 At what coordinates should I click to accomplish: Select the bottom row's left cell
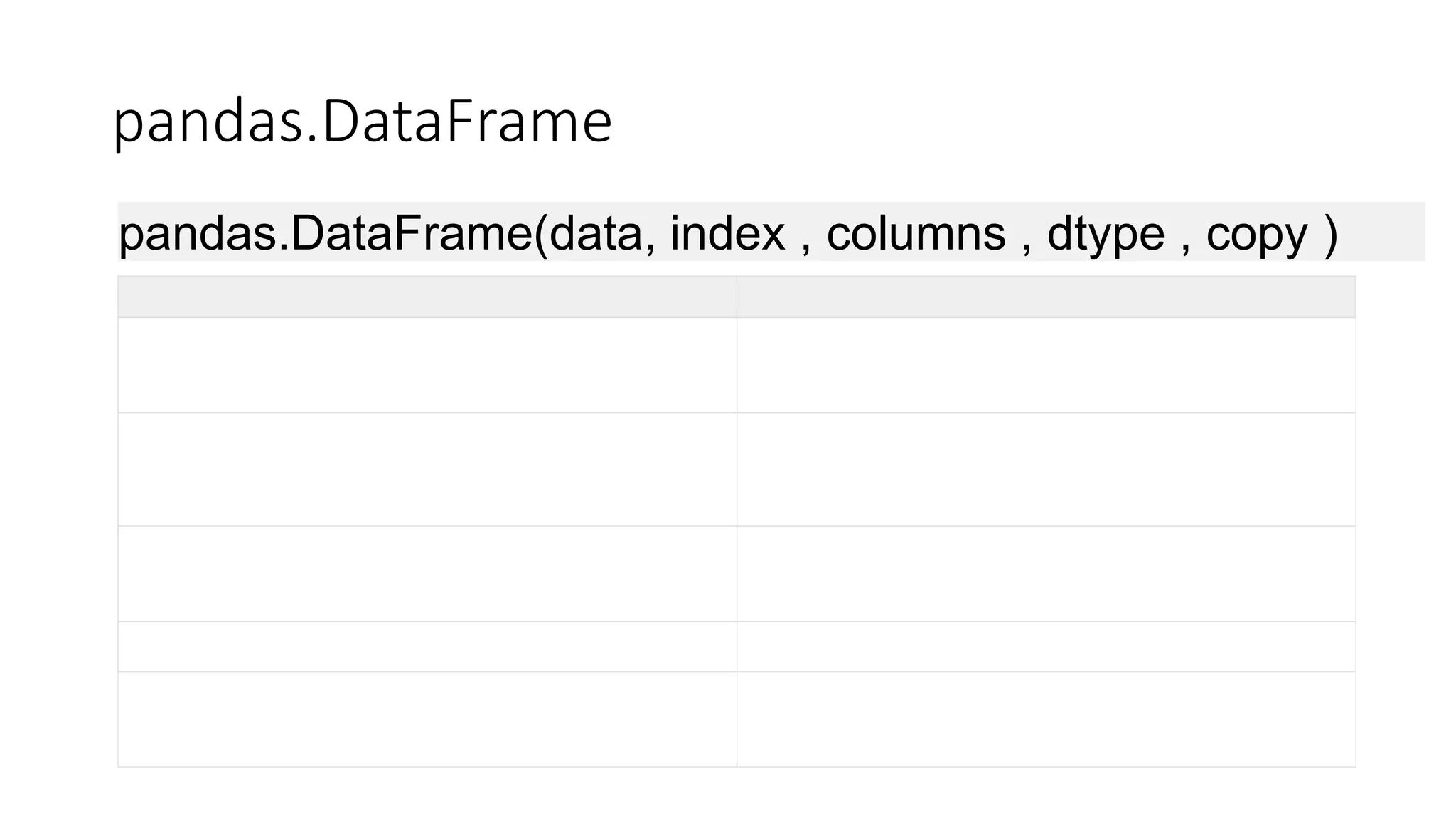(427, 719)
